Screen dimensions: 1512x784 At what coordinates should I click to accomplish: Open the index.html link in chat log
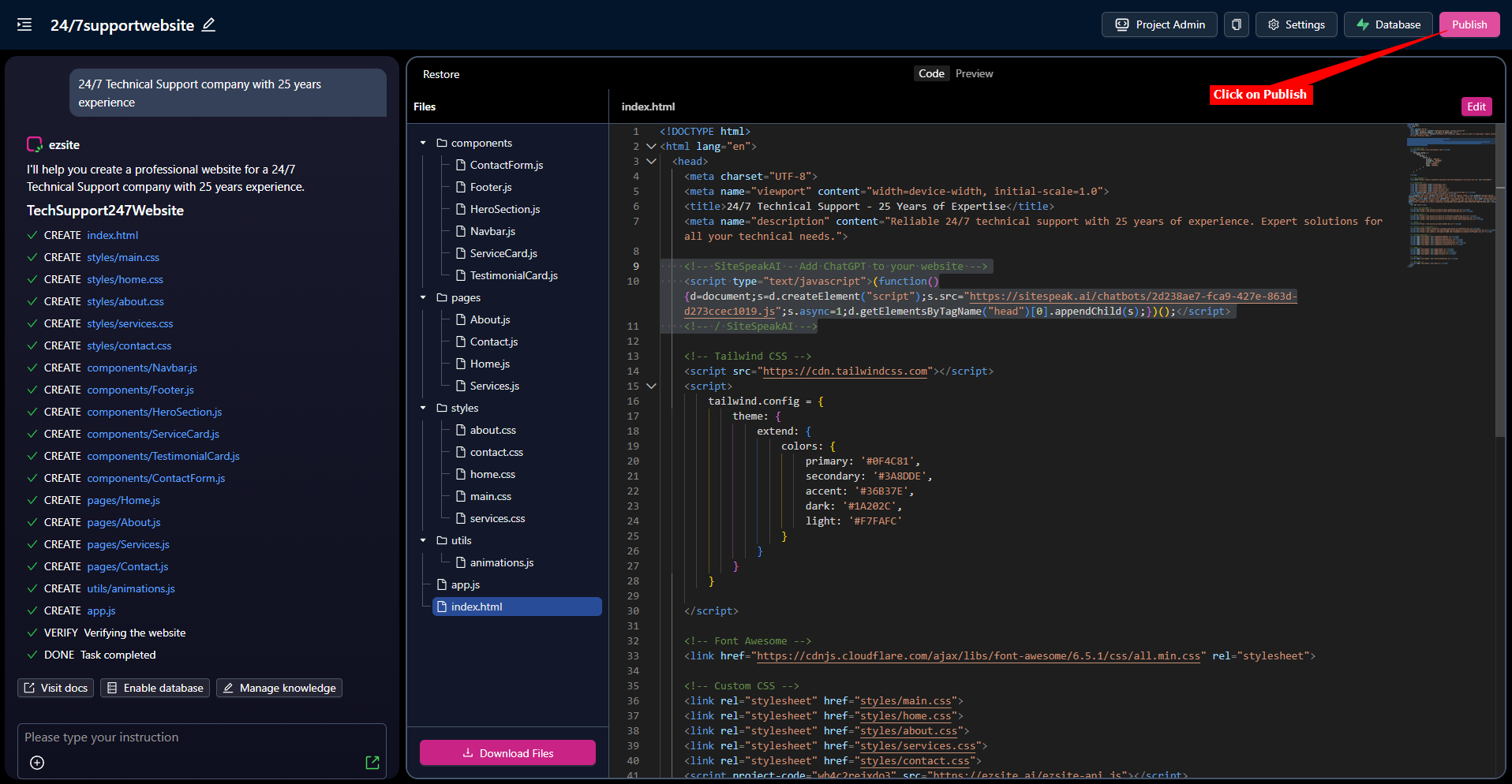tap(112, 235)
